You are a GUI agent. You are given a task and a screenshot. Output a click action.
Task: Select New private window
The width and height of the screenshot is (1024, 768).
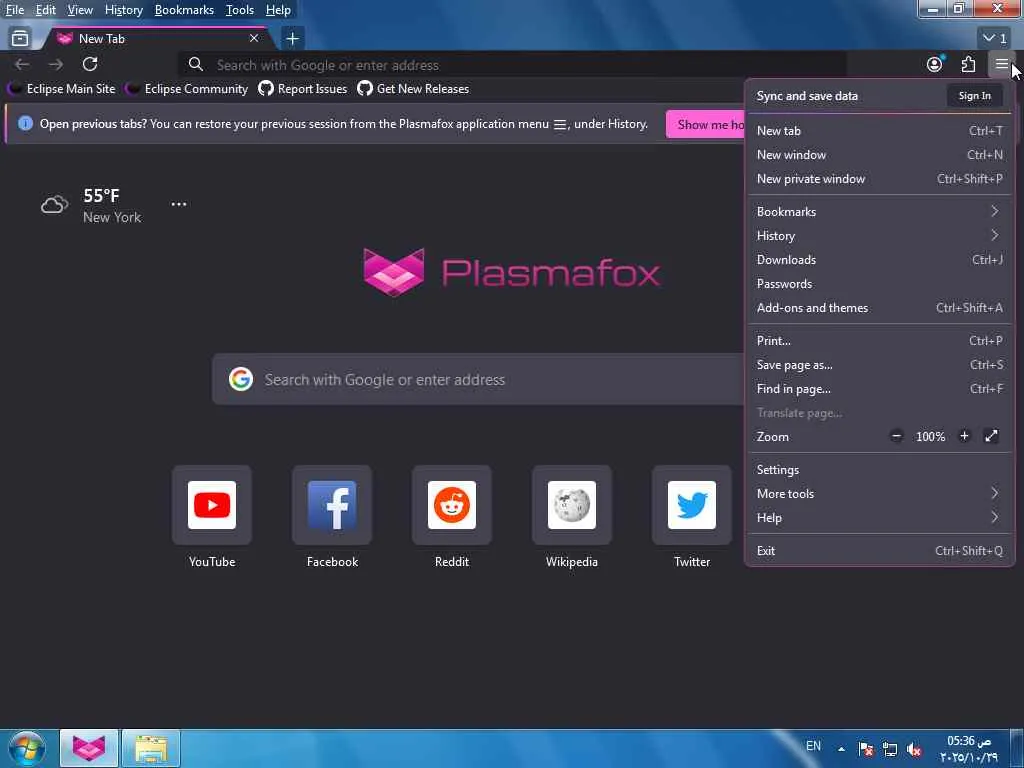coord(879,179)
